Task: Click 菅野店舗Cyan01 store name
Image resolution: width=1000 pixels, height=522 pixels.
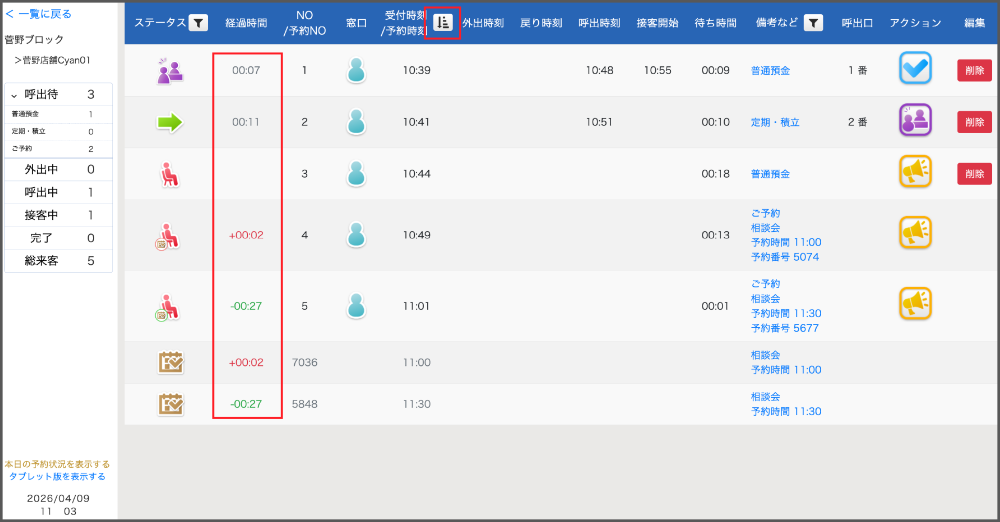Action: (x=56, y=60)
